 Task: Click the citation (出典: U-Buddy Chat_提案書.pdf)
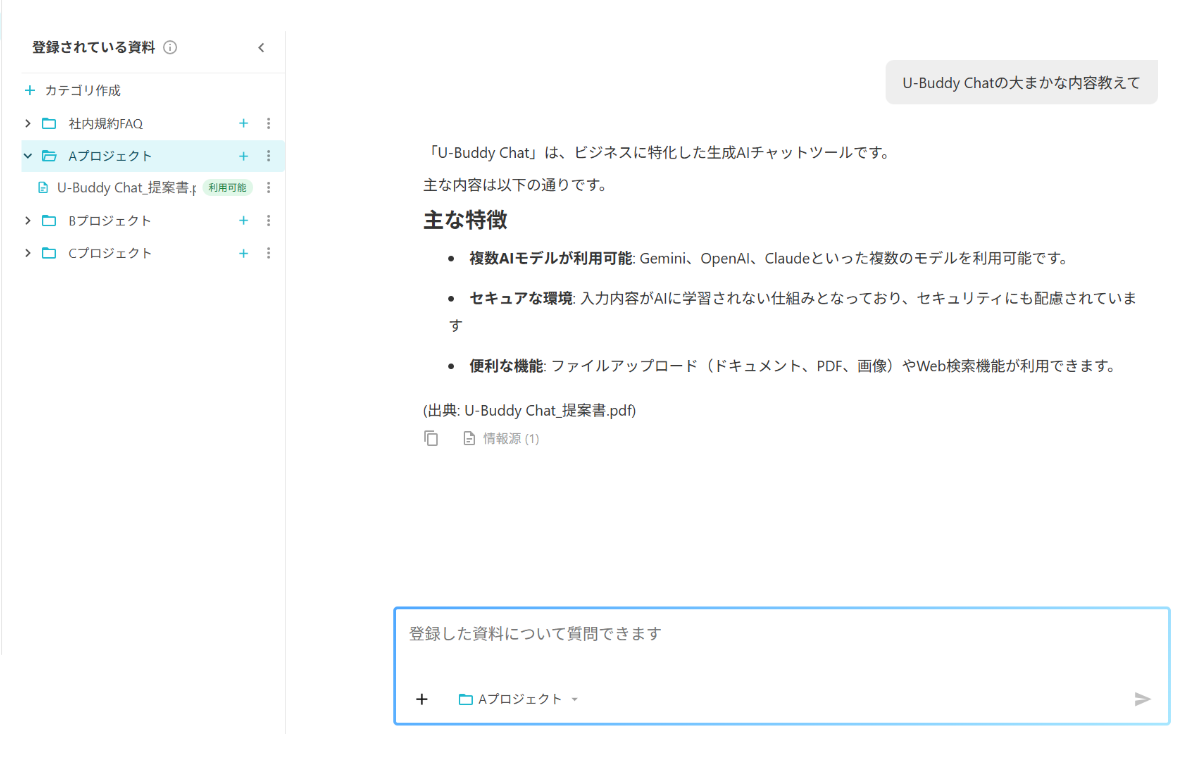[x=529, y=411]
